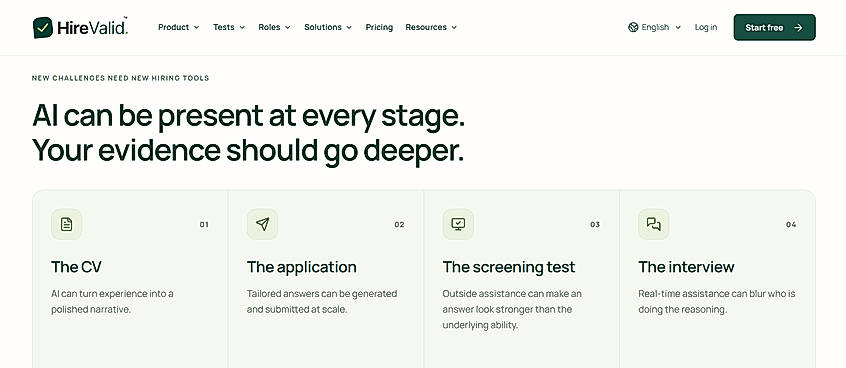Click the Log in link

pos(706,27)
